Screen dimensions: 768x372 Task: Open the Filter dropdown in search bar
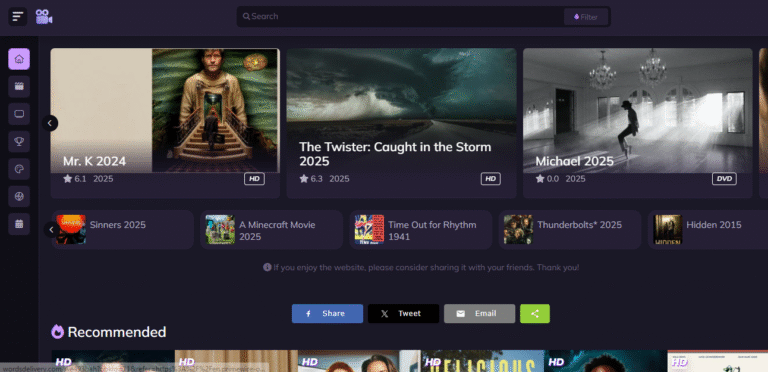click(586, 17)
